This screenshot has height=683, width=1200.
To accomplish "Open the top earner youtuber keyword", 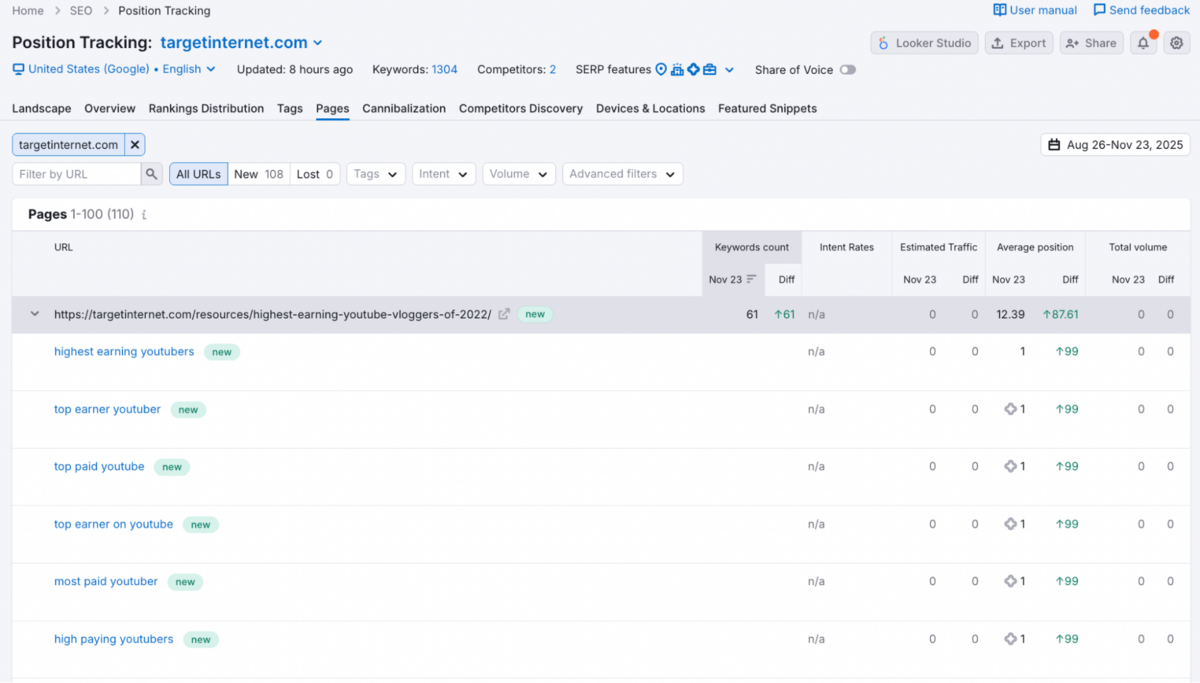I will click(x=107, y=409).
